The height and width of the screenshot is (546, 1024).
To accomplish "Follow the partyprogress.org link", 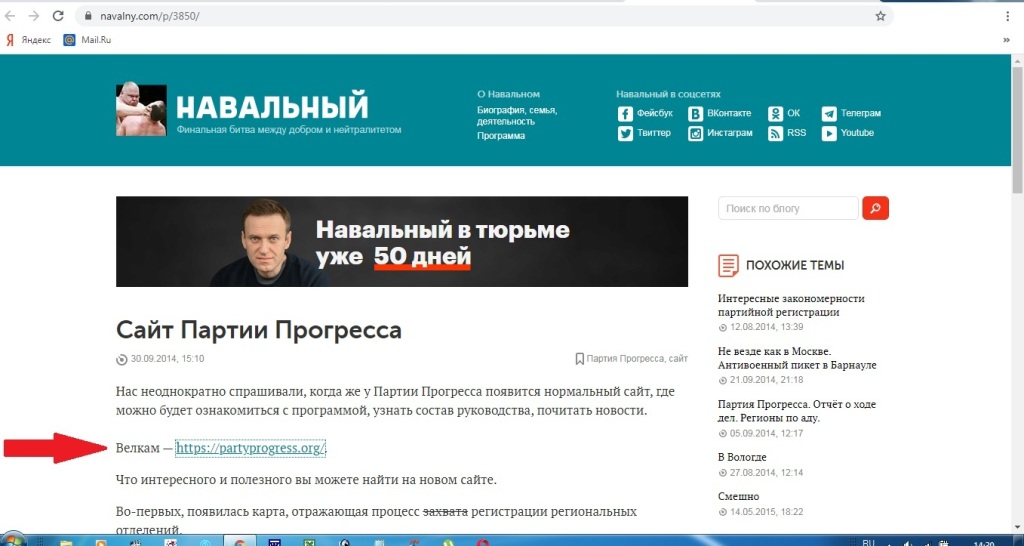I will click(x=251, y=449).
